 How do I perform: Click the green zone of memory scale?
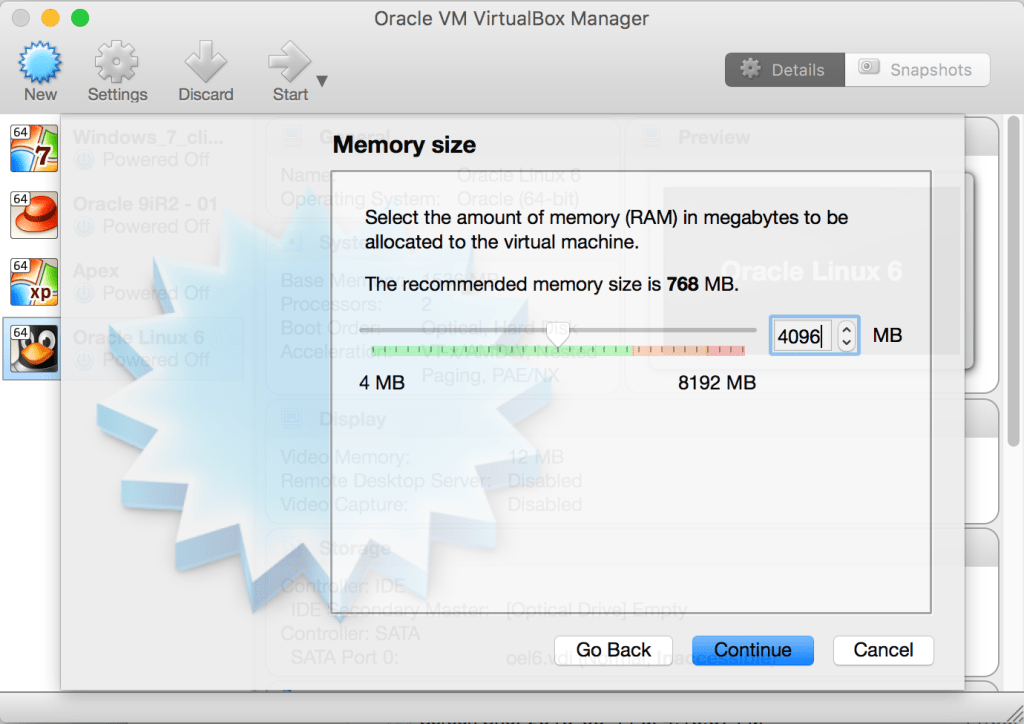[x=502, y=351]
